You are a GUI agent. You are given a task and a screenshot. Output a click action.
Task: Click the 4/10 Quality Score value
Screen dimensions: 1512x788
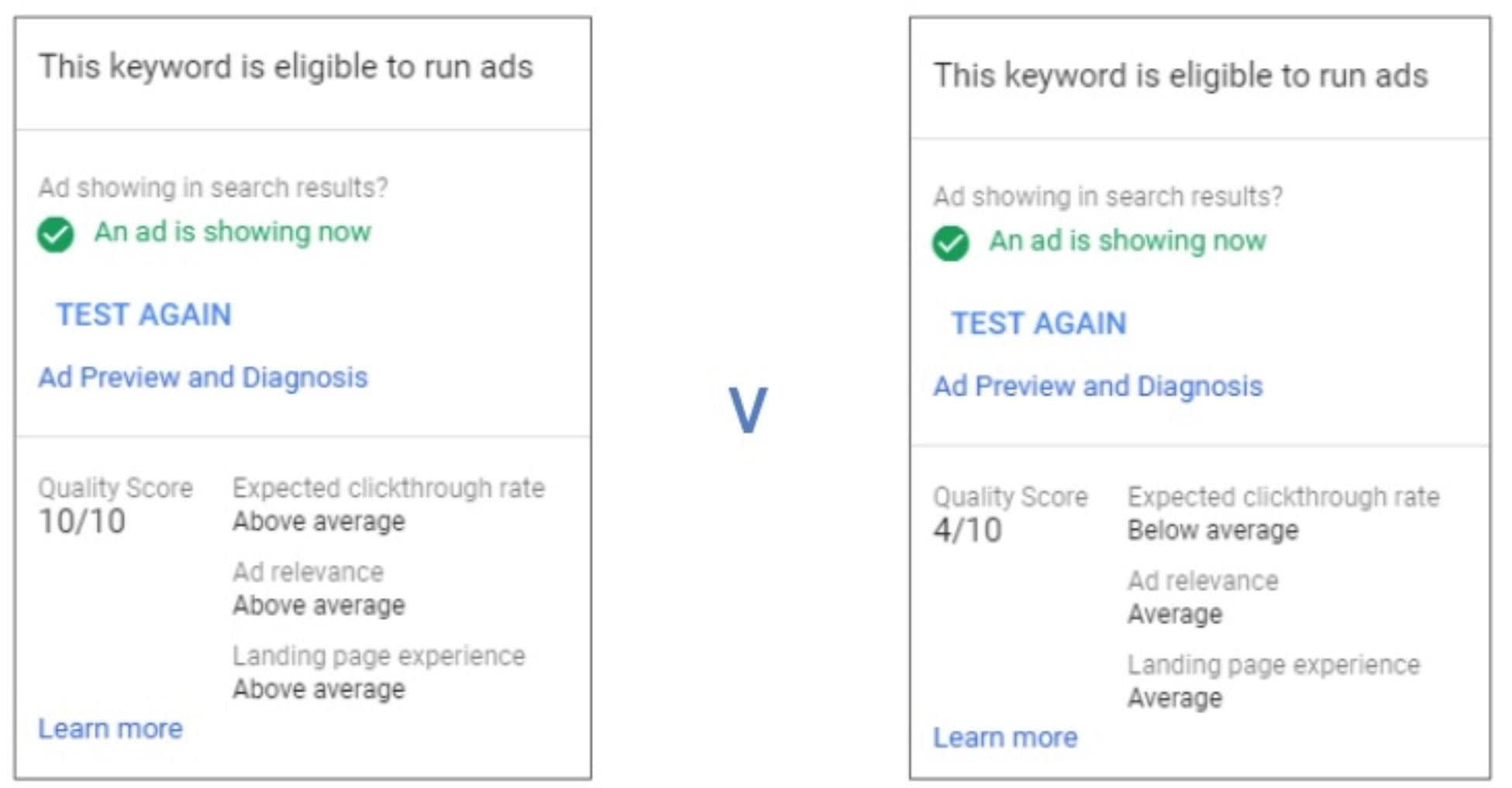(967, 531)
